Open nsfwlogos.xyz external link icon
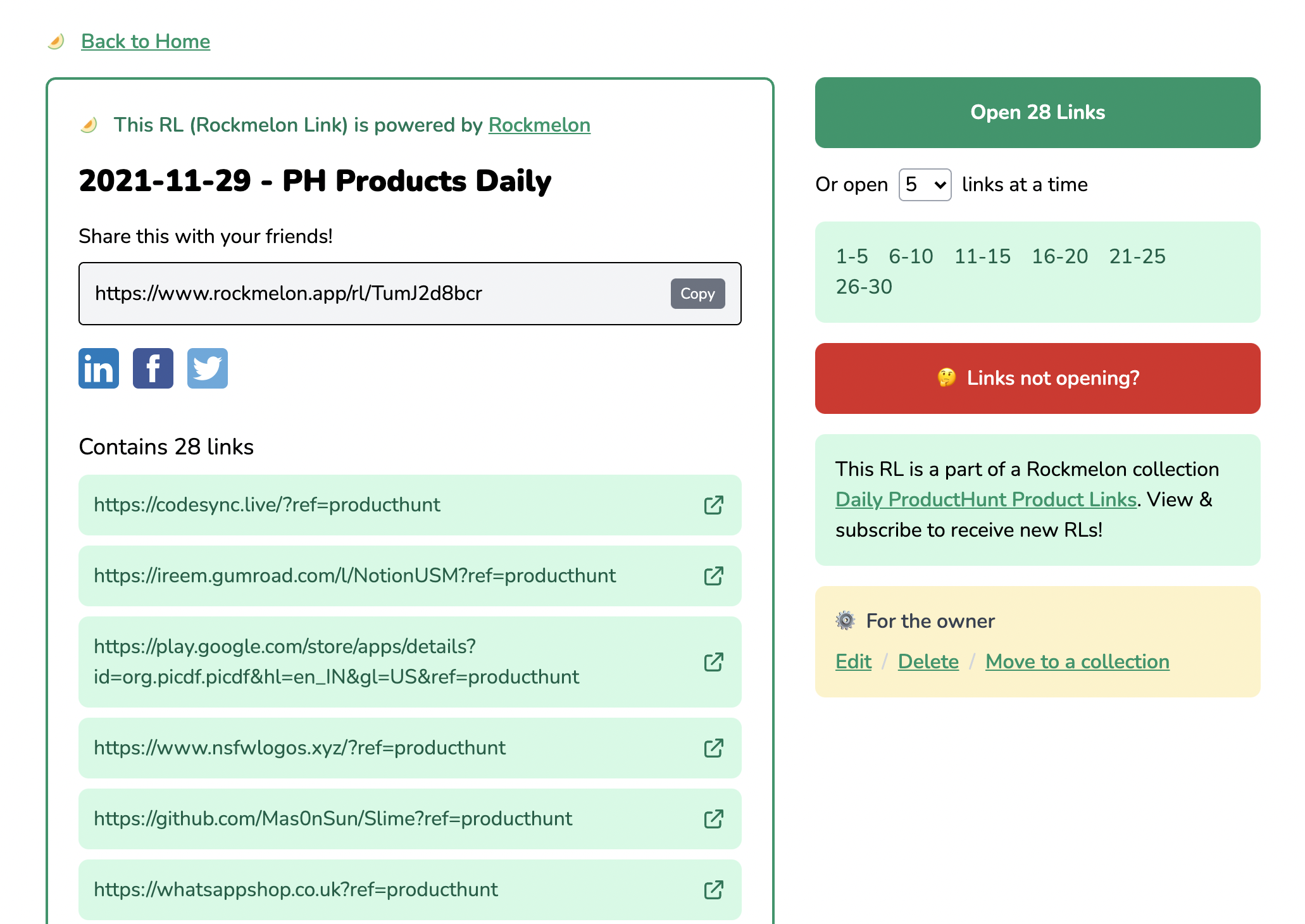Screen dimensions: 1305x924 tap(713, 748)
